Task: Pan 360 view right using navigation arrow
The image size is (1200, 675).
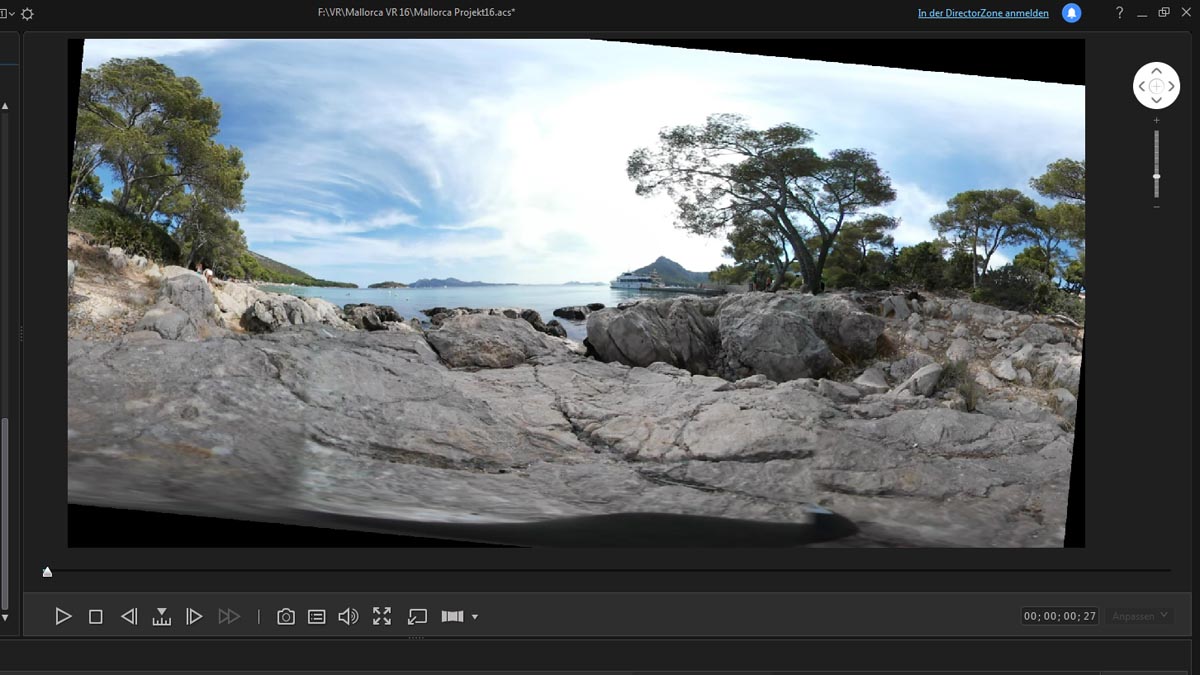Action: (x=1172, y=86)
